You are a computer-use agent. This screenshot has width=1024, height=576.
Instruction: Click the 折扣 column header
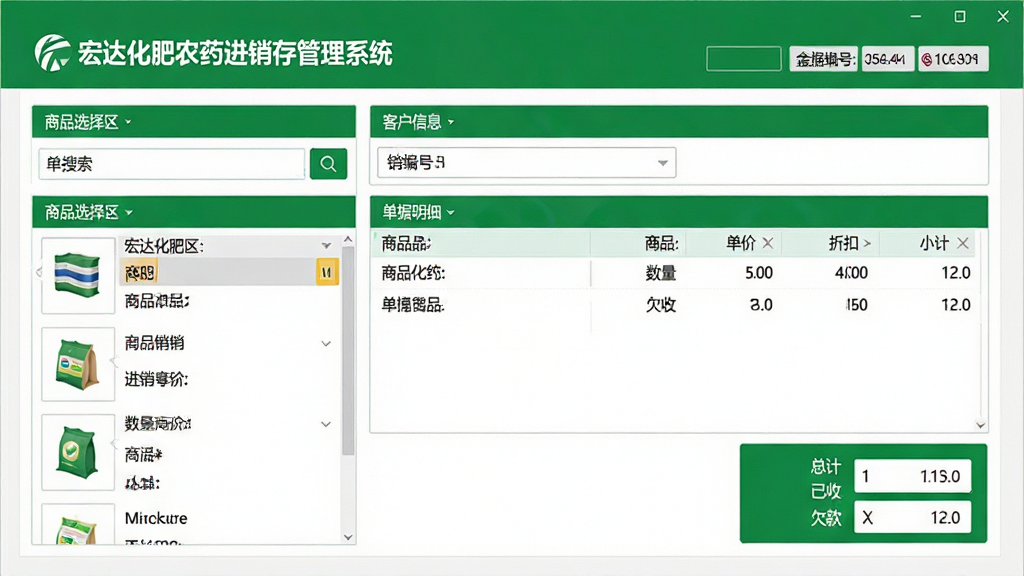[830, 244]
